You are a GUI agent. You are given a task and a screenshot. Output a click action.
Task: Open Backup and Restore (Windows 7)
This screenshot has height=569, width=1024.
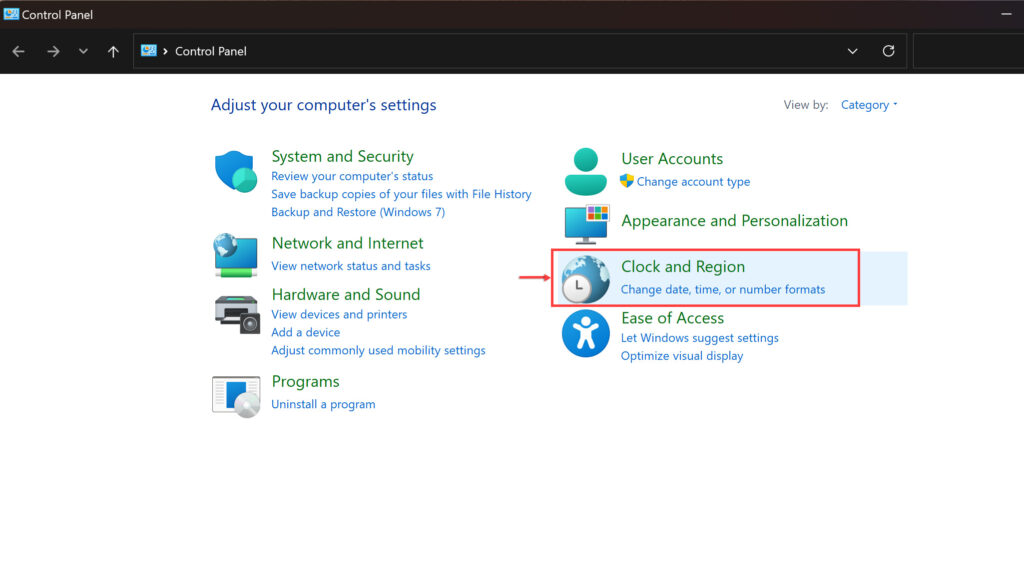[358, 212]
